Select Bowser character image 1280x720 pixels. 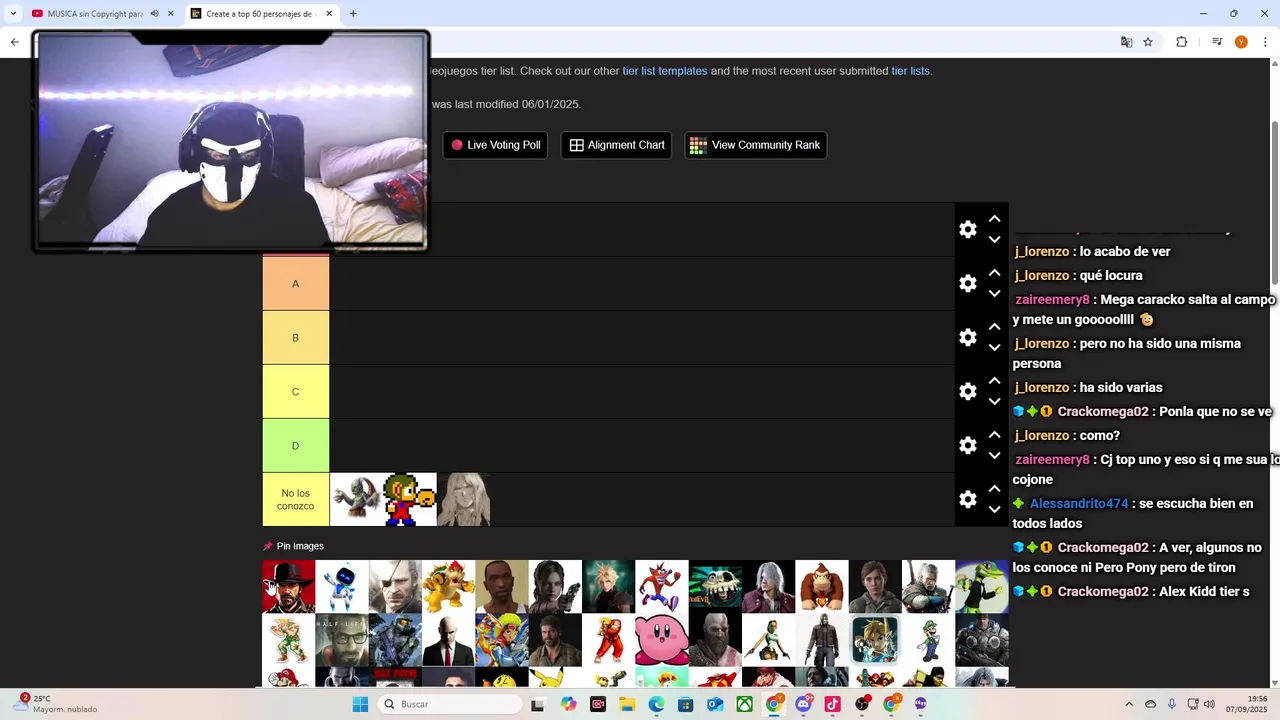(x=448, y=587)
